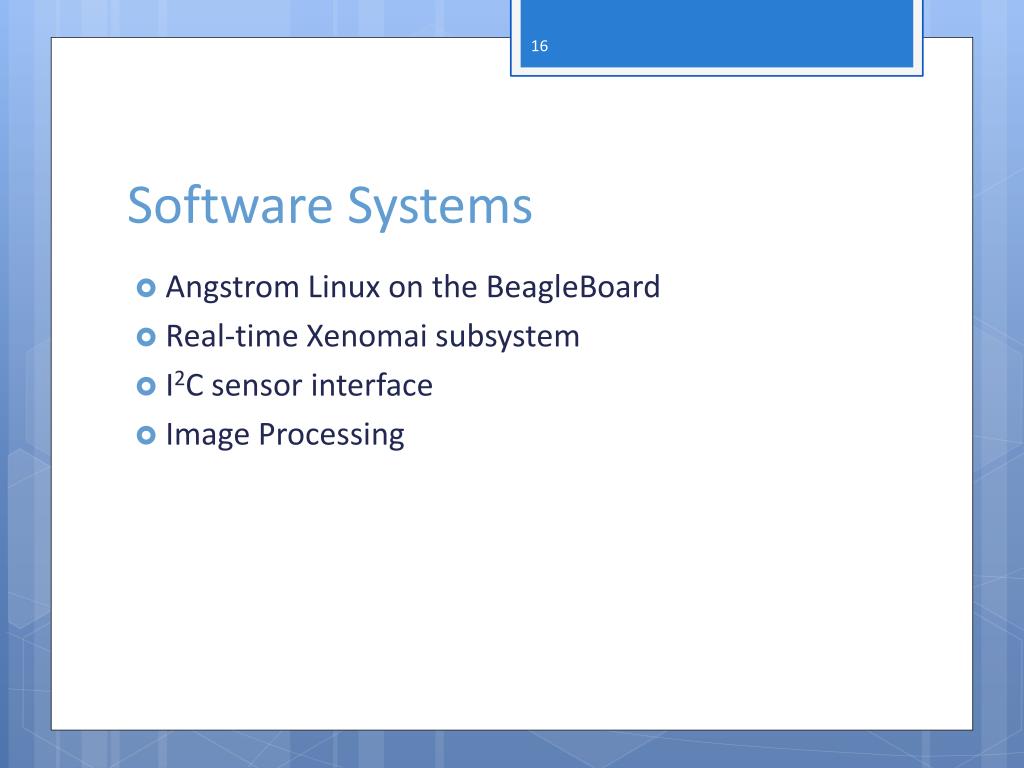The image size is (1024, 768).
Task: Click the word Real-time in second bullet
Action: coord(232,336)
